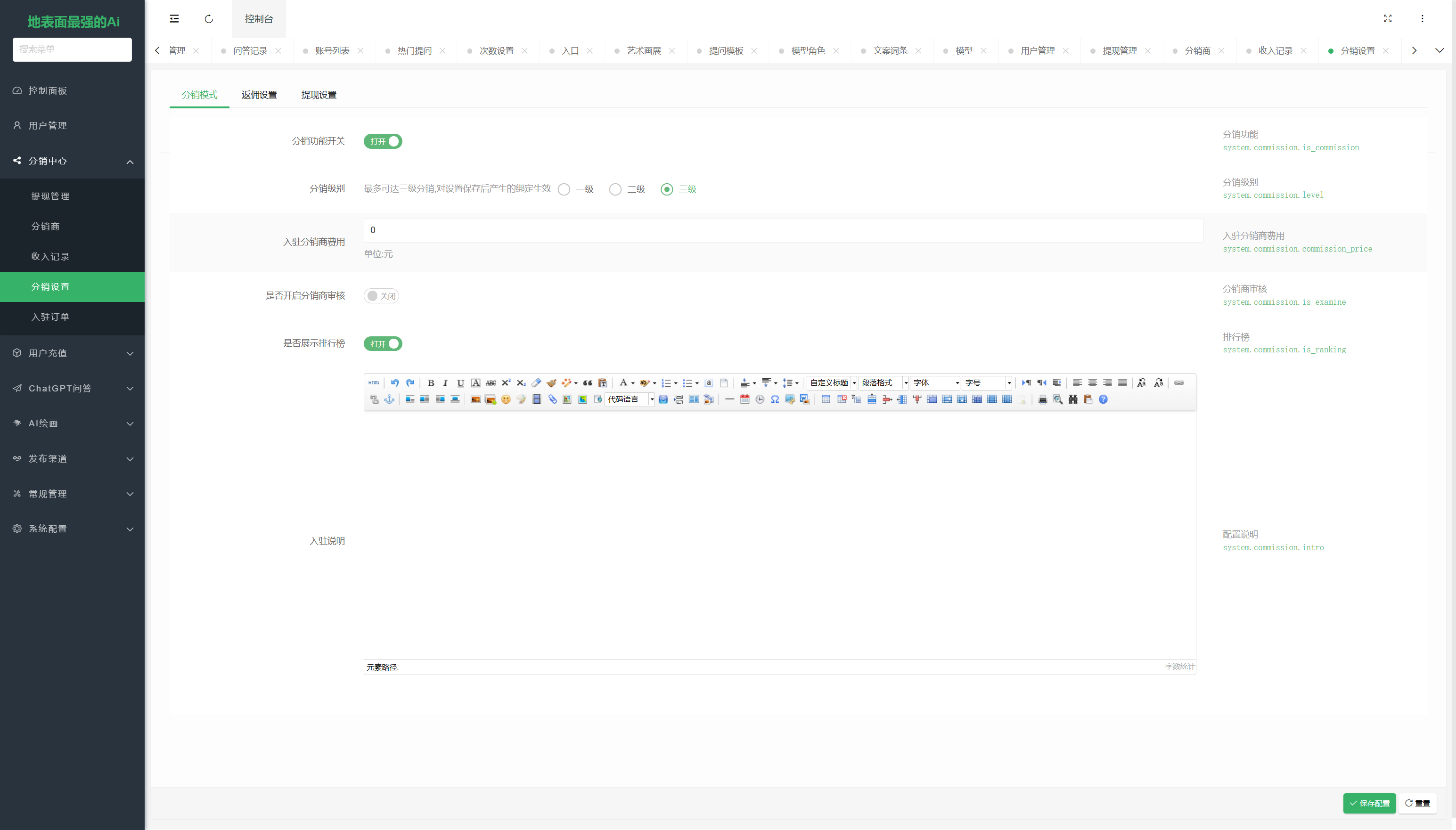The width and height of the screenshot is (1456, 830).
Task: Click the paperclip attachment icon
Action: [x=552, y=399]
